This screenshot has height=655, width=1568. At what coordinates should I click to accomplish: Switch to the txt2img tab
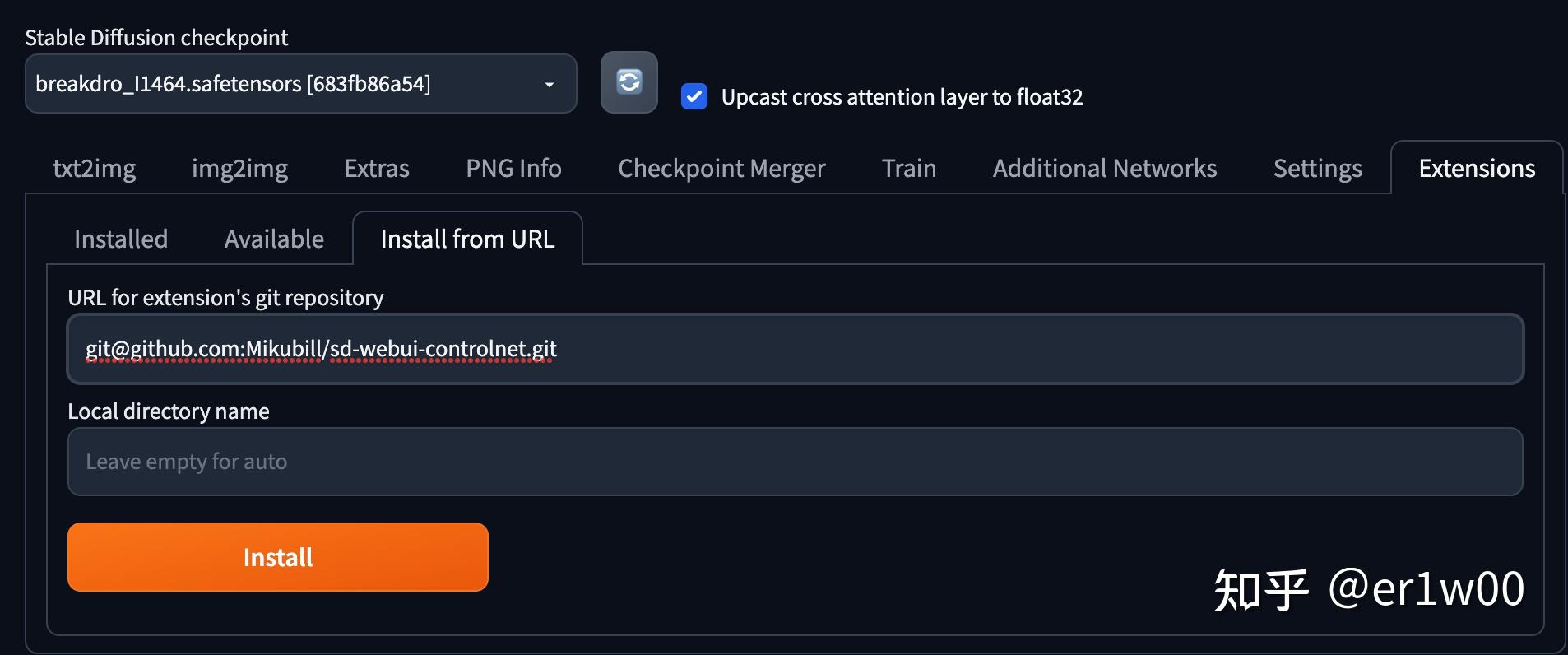pos(95,169)
